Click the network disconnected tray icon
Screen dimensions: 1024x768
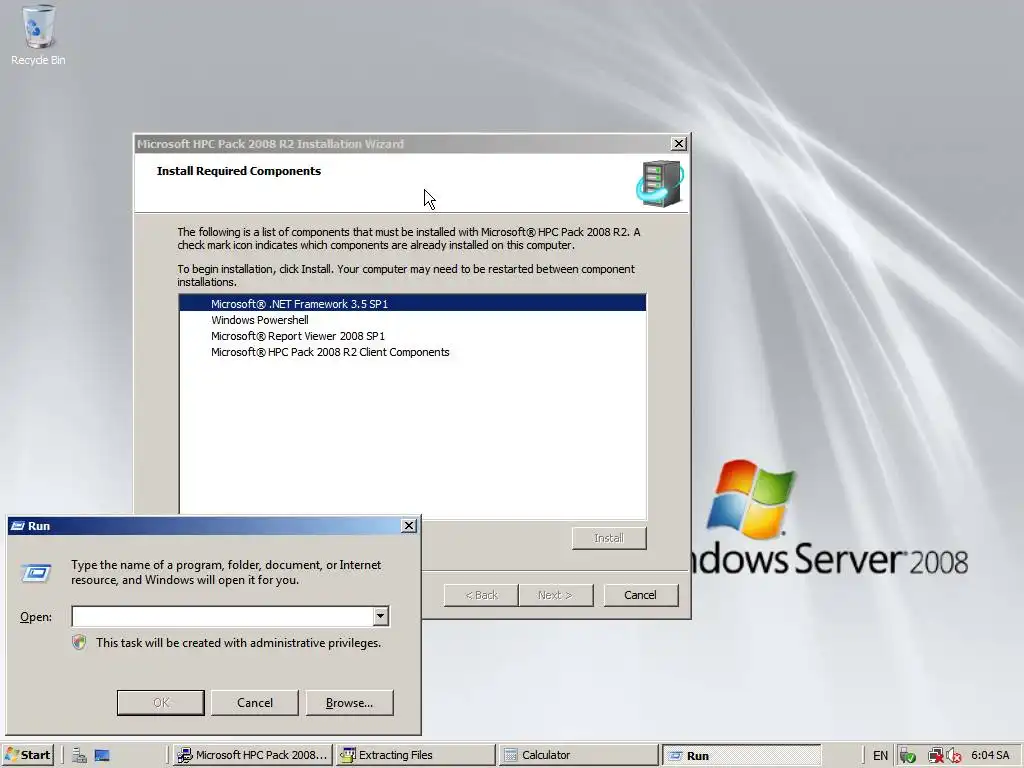[x=935, y=756]
